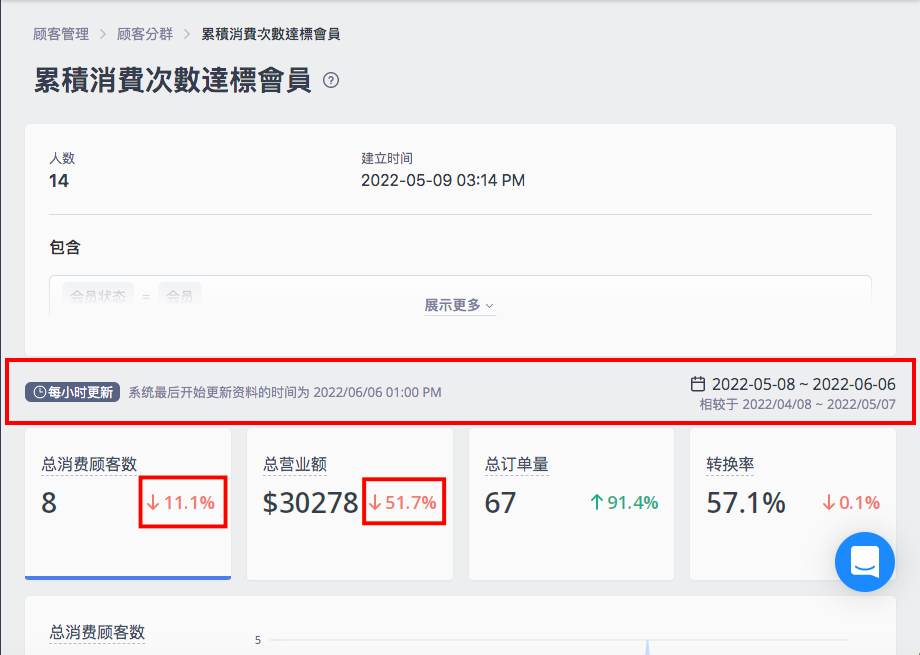Image resolution: width=920 pixels, height=655 pixels.
Task: Click the 0.1% decrease indicator
Action: (851, 502)
